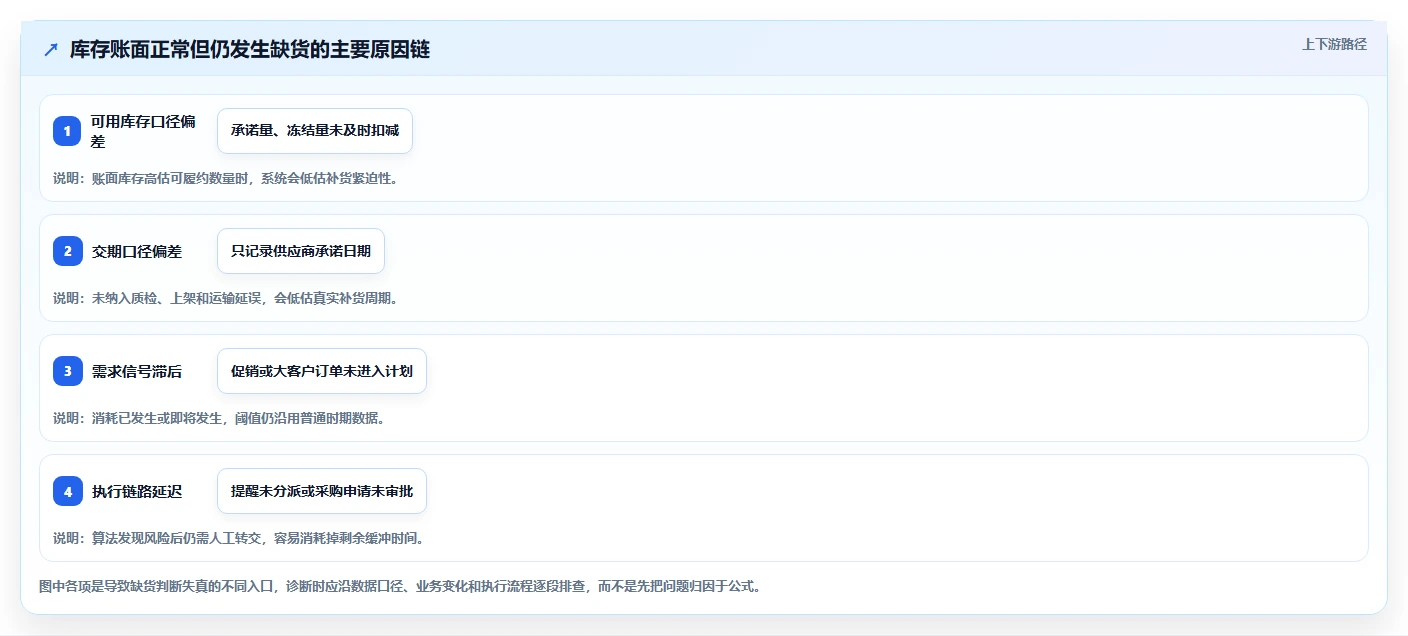Viewport: 1408px width, 636px height.
Task: Click the 承诺量、冻结量未及时扣减 chip
Action: click(315, 131)
